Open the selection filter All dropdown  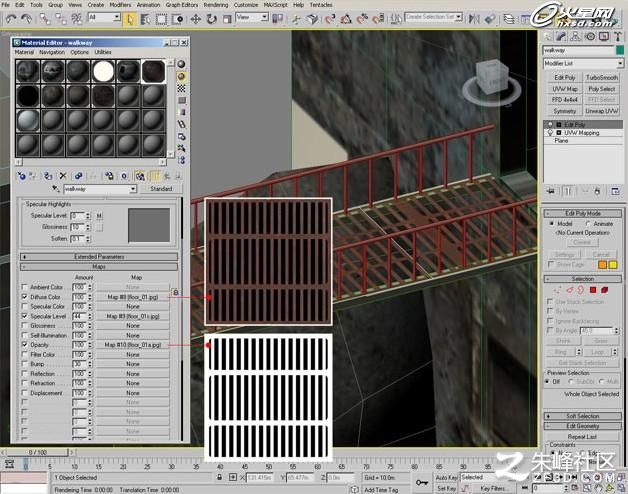coord(117,17)
